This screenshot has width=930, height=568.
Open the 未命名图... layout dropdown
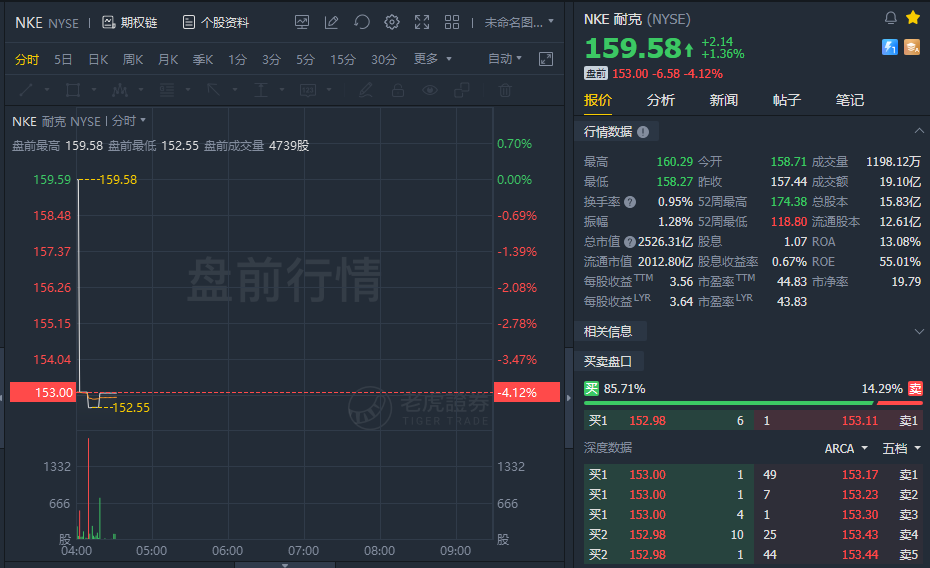(x=519, y=23)
